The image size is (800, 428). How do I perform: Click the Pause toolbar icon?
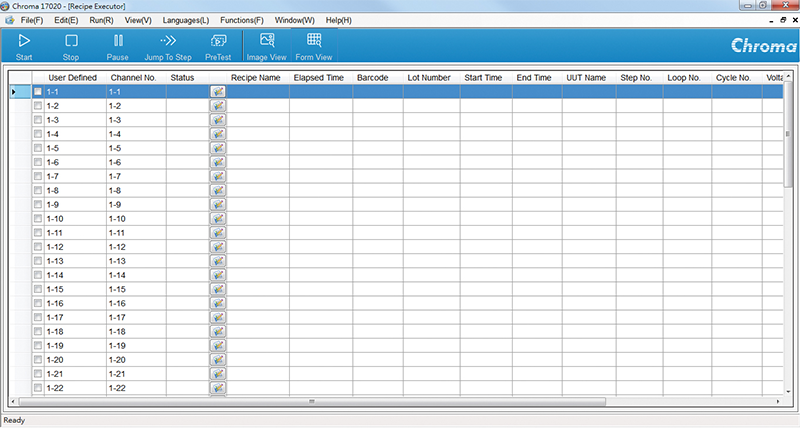tap(118, 46)
